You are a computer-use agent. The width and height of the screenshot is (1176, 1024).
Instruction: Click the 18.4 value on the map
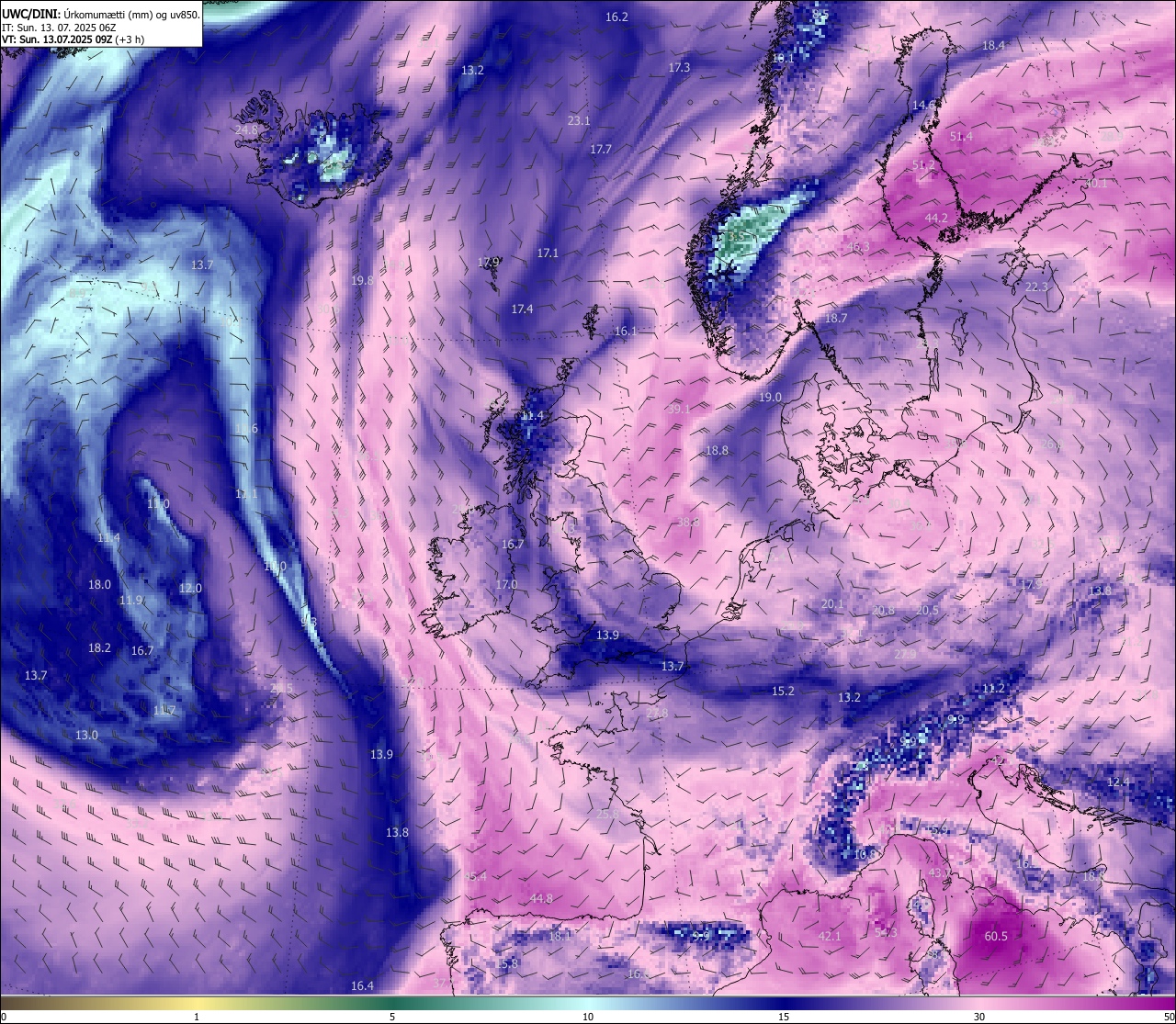click(994, 45)
